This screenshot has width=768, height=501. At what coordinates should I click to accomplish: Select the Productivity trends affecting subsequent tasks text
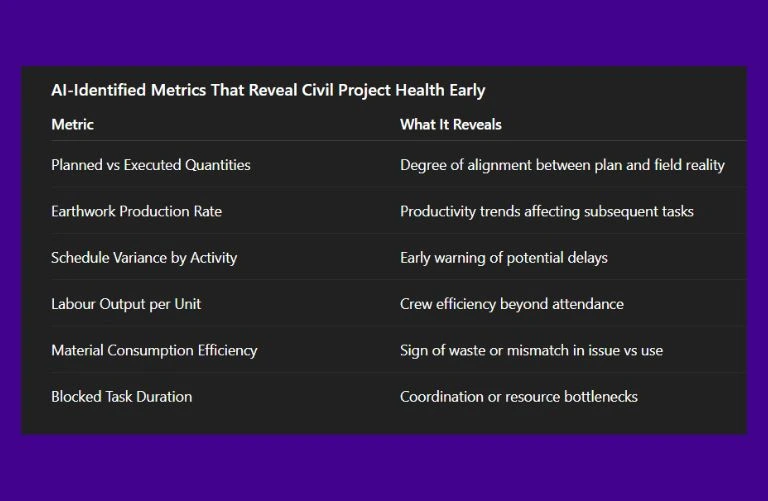(546, 211)
